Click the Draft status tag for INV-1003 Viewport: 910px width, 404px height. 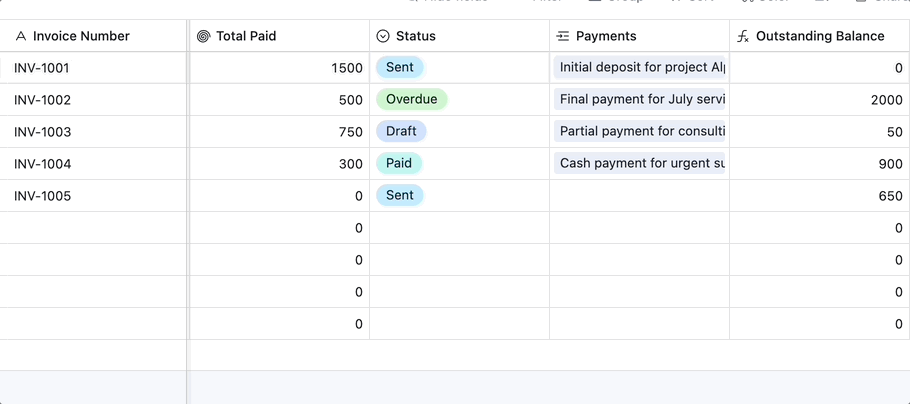click(x=401, y=132)
